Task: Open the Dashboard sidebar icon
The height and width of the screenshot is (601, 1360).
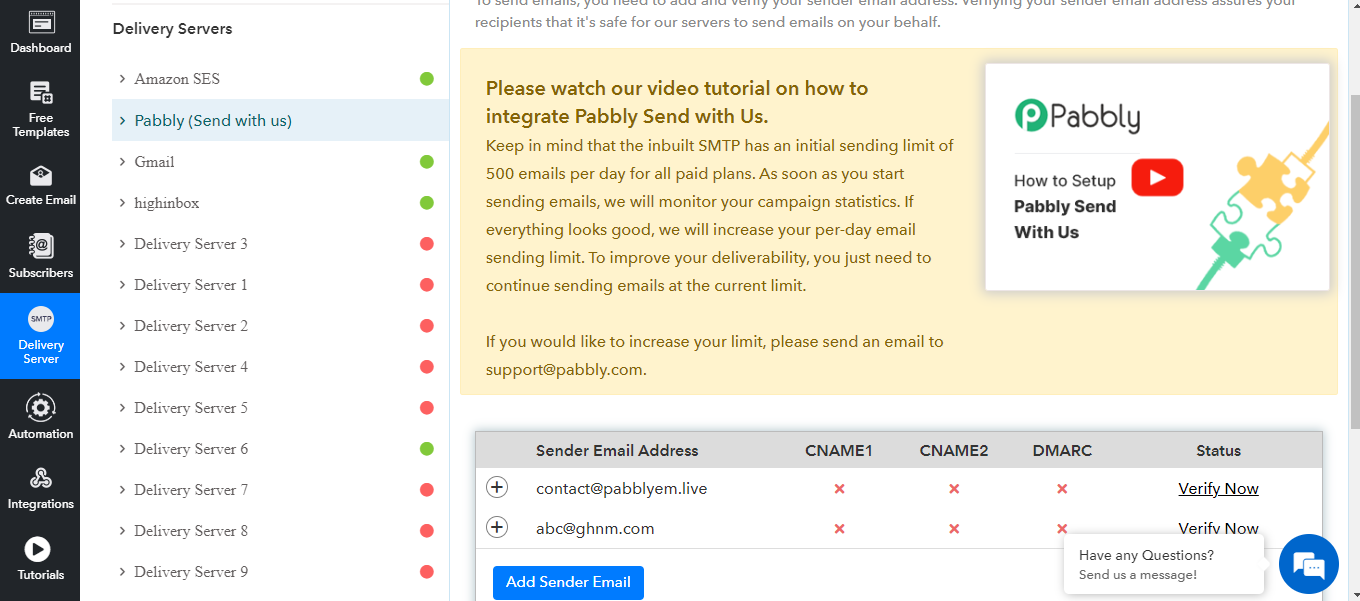Action: pyautogui.click(x=40, y=23)
